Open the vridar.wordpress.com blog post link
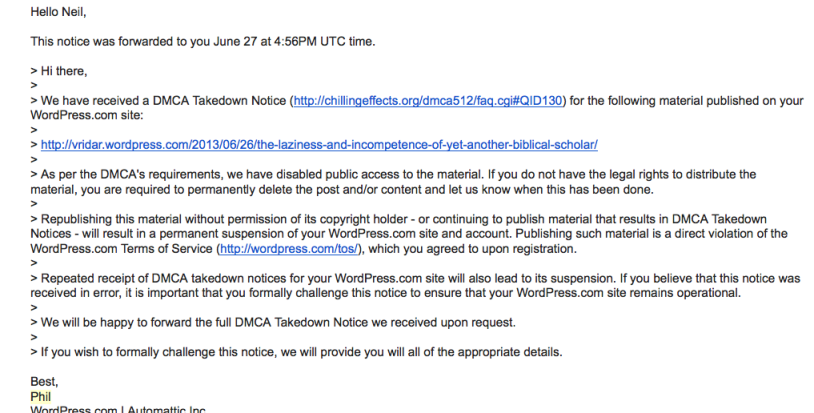Image resolution: width=814 pixels, height=413 pixels. (x=319, y=145)
